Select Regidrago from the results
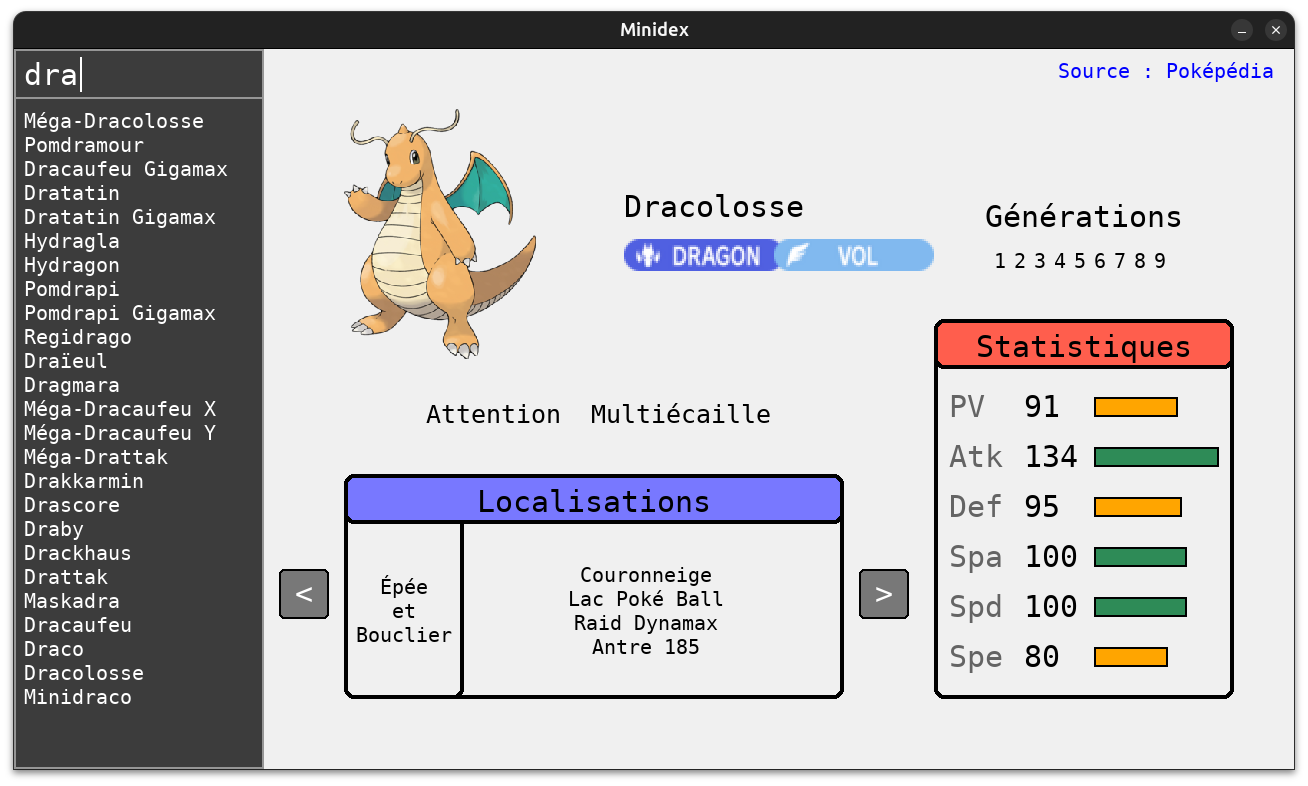The width and height of the screenshot is (1308, 786). [x=78, y=337]
